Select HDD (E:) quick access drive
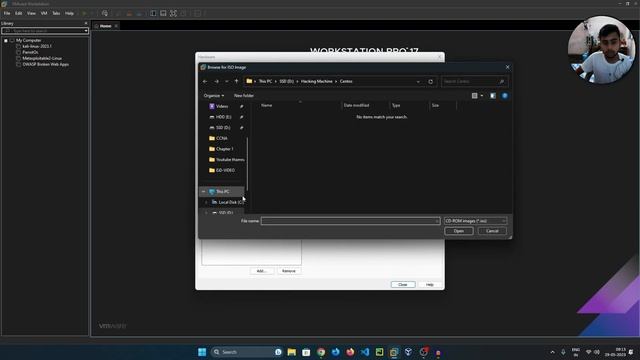 pyautogui.click(x=223, y=117)
